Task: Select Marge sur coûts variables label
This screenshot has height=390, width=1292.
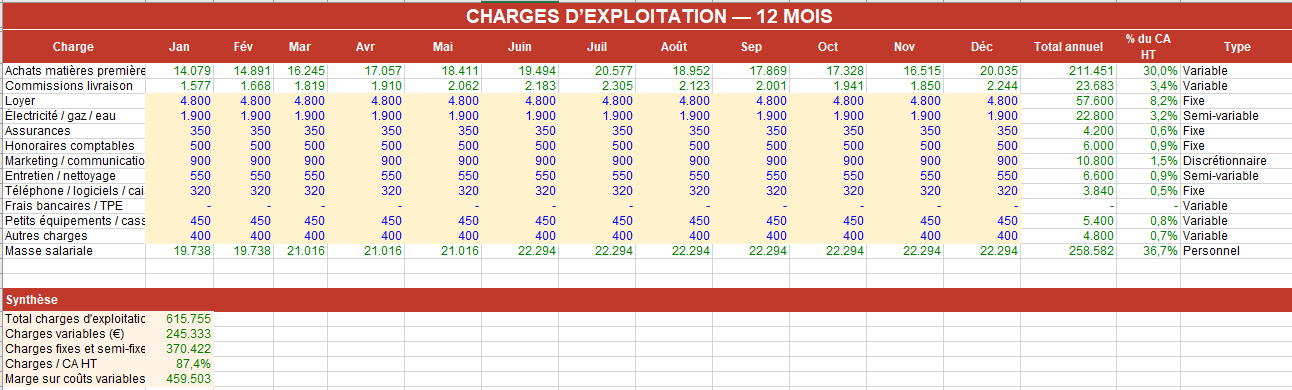Action: pyautogui.click(x=75, y=379)
